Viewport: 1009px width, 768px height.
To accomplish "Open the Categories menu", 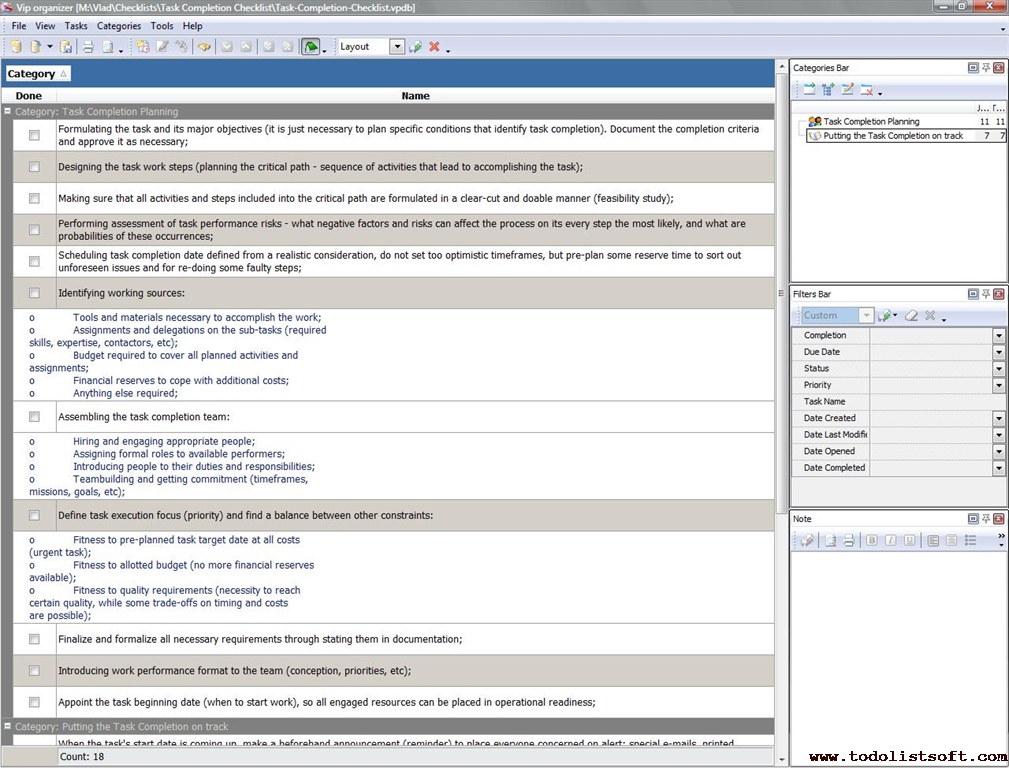I will (x=118, y=26).
